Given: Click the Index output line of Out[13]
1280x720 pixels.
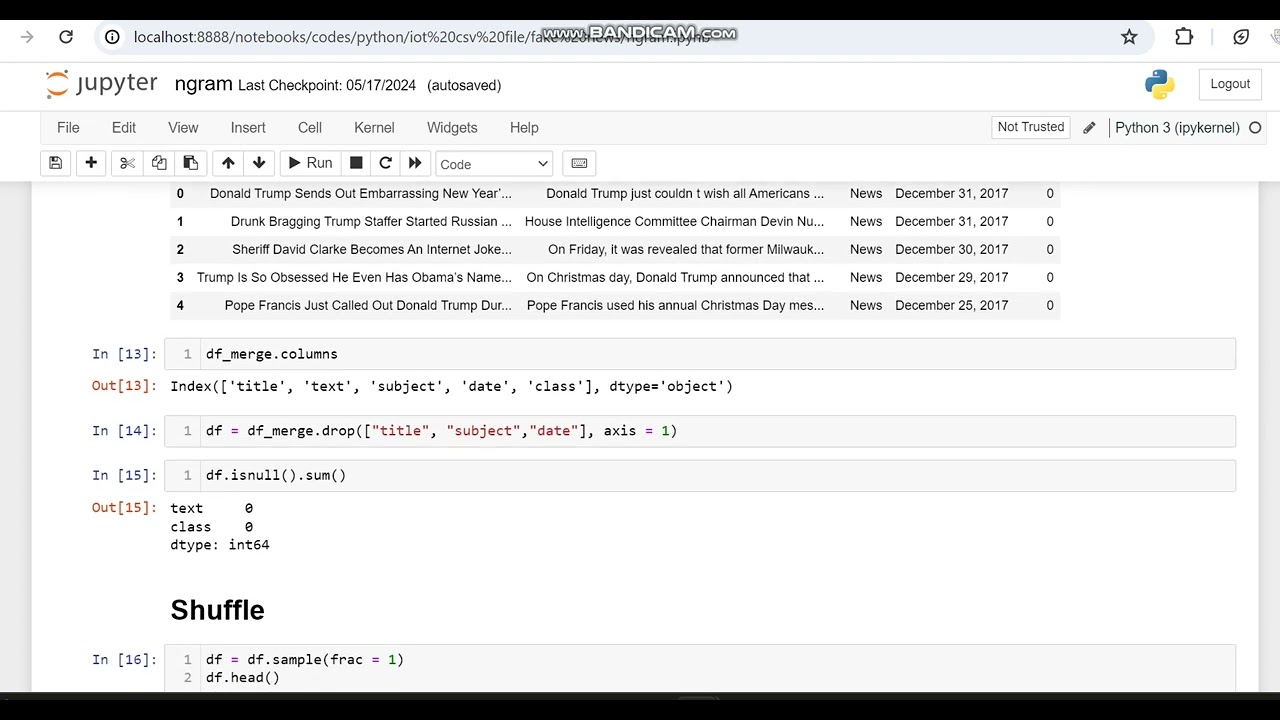Looking at the screenshot, I should click(451, 386).
